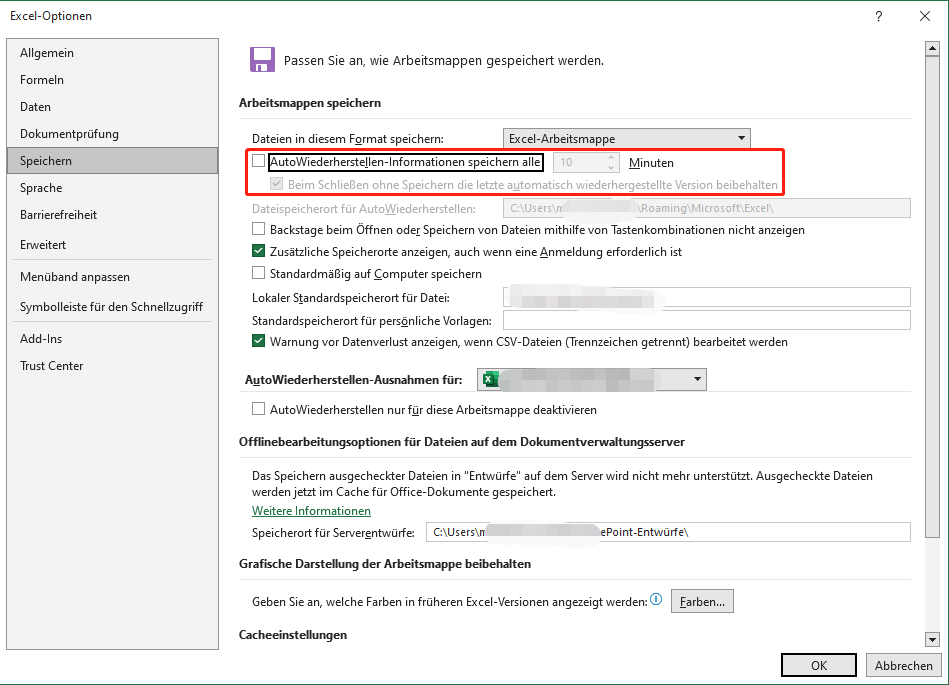Click the info icon beside Farben

(x=656, y=600)
